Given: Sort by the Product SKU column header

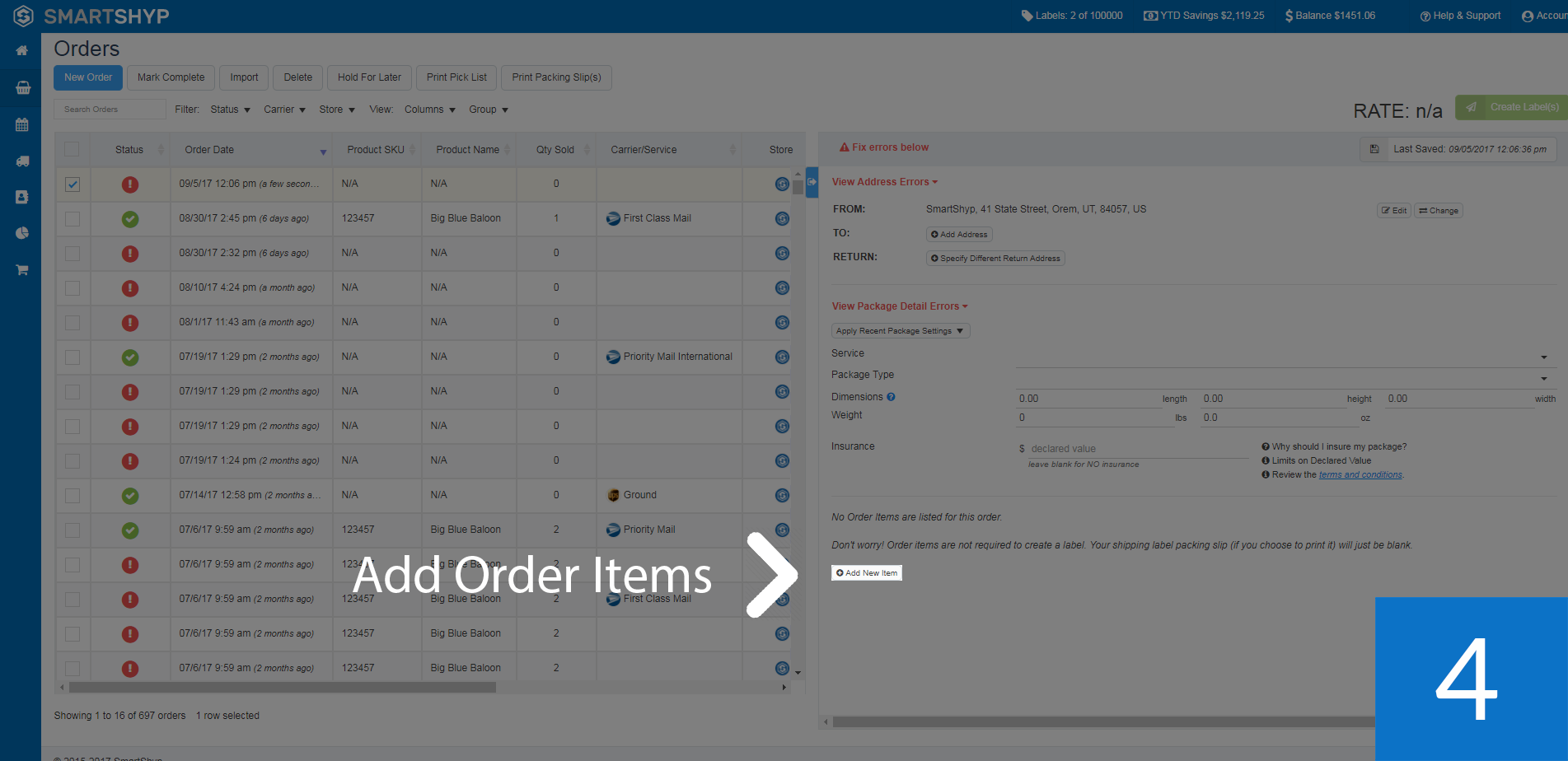Looking at the screenshot, I should (377, 150).
